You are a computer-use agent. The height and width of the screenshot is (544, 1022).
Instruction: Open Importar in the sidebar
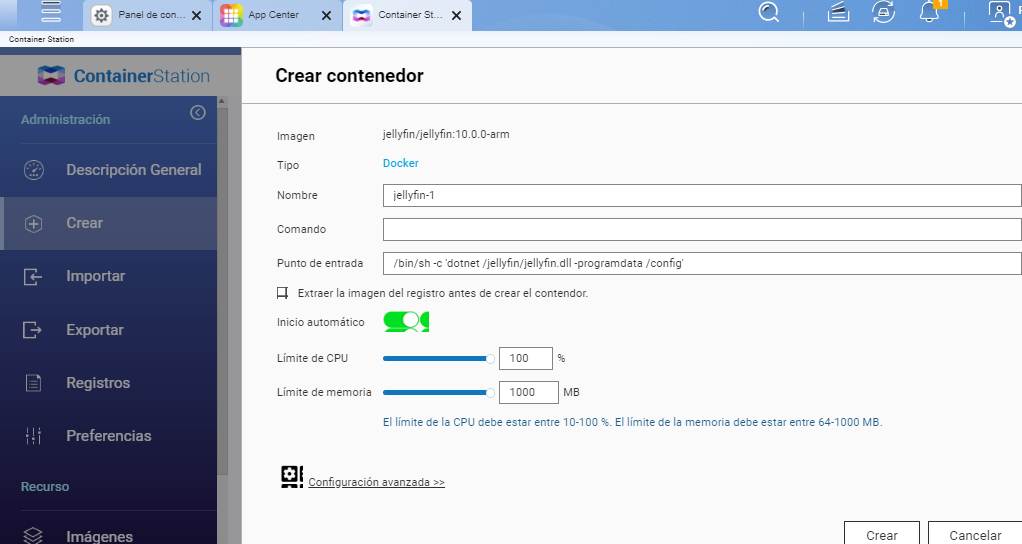[95, 276]
